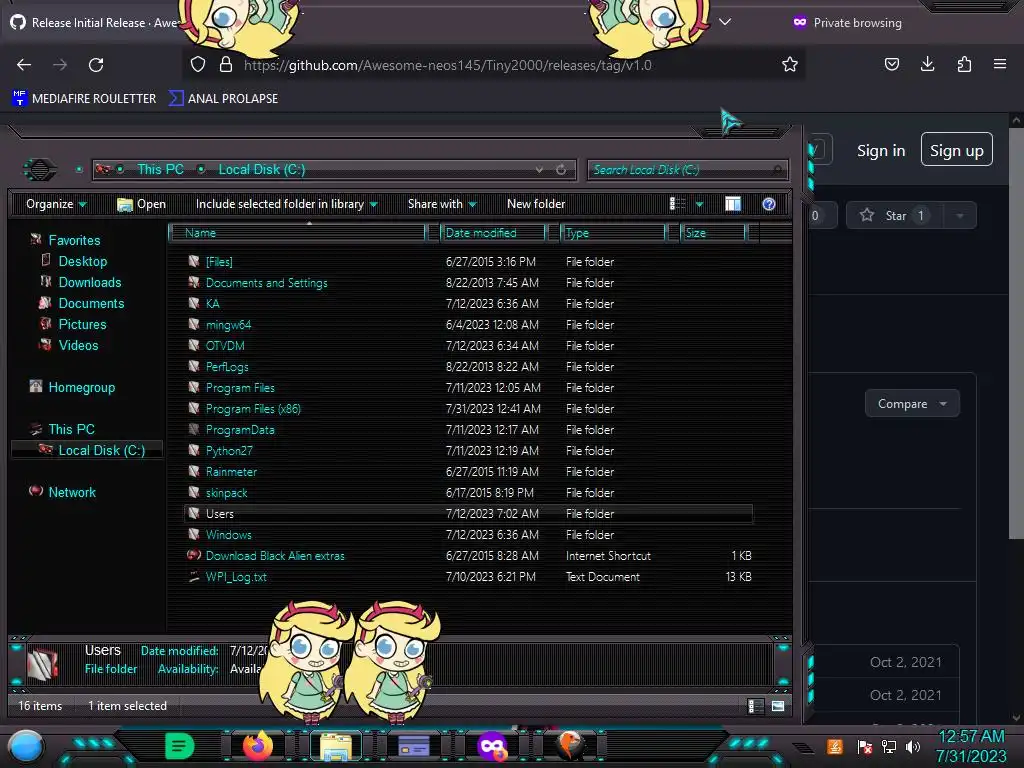The height and width of the screenshot is (768, 1024).
Task: Create a New folder
Action: coord(536,204)
